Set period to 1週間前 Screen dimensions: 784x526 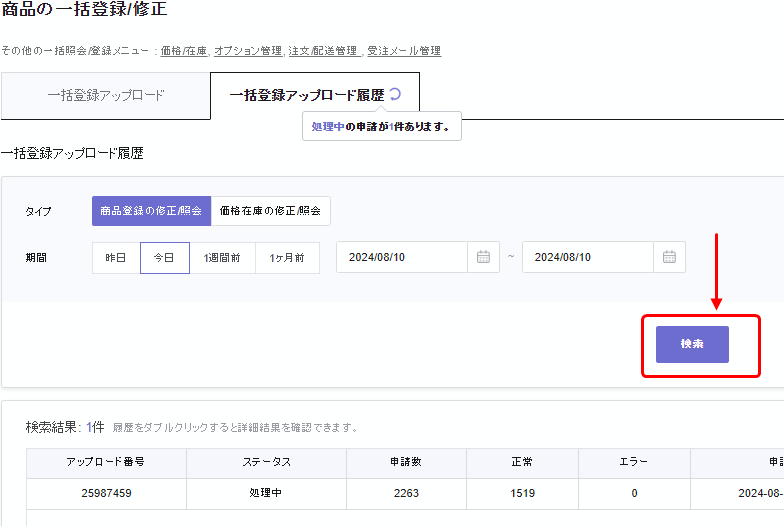222,257
